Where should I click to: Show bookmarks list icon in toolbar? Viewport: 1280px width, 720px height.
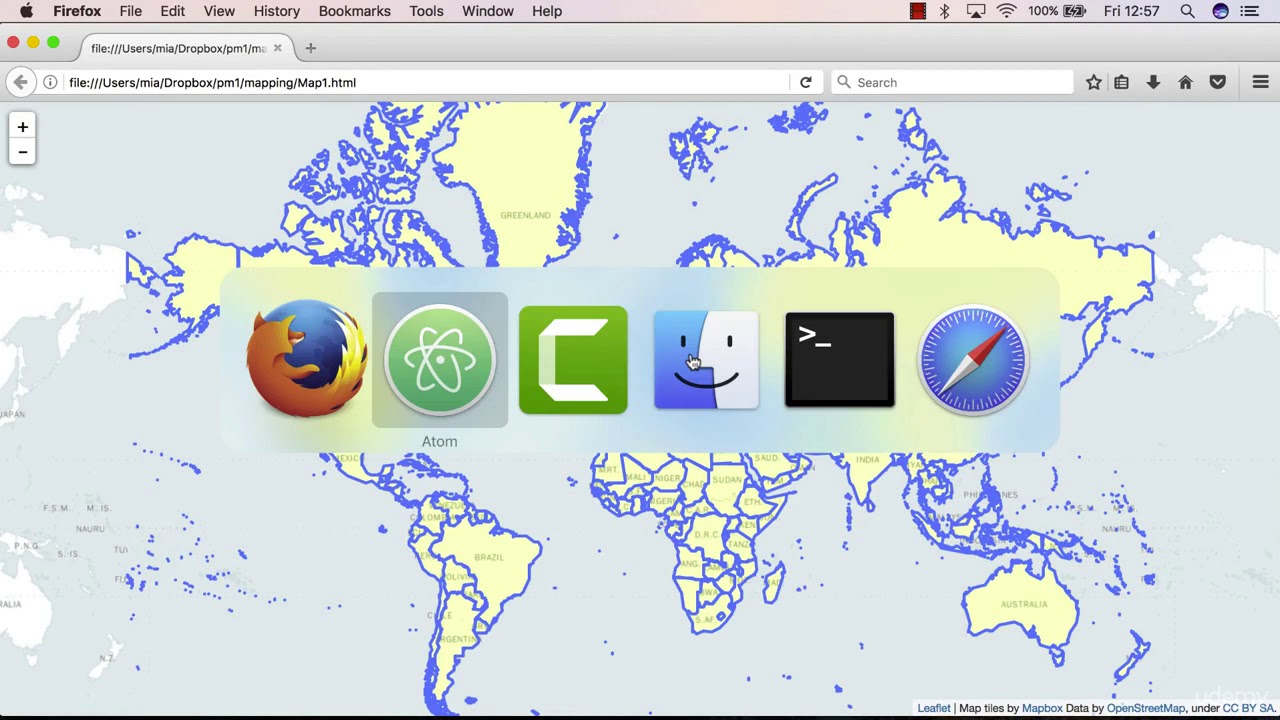point(1122,82)
